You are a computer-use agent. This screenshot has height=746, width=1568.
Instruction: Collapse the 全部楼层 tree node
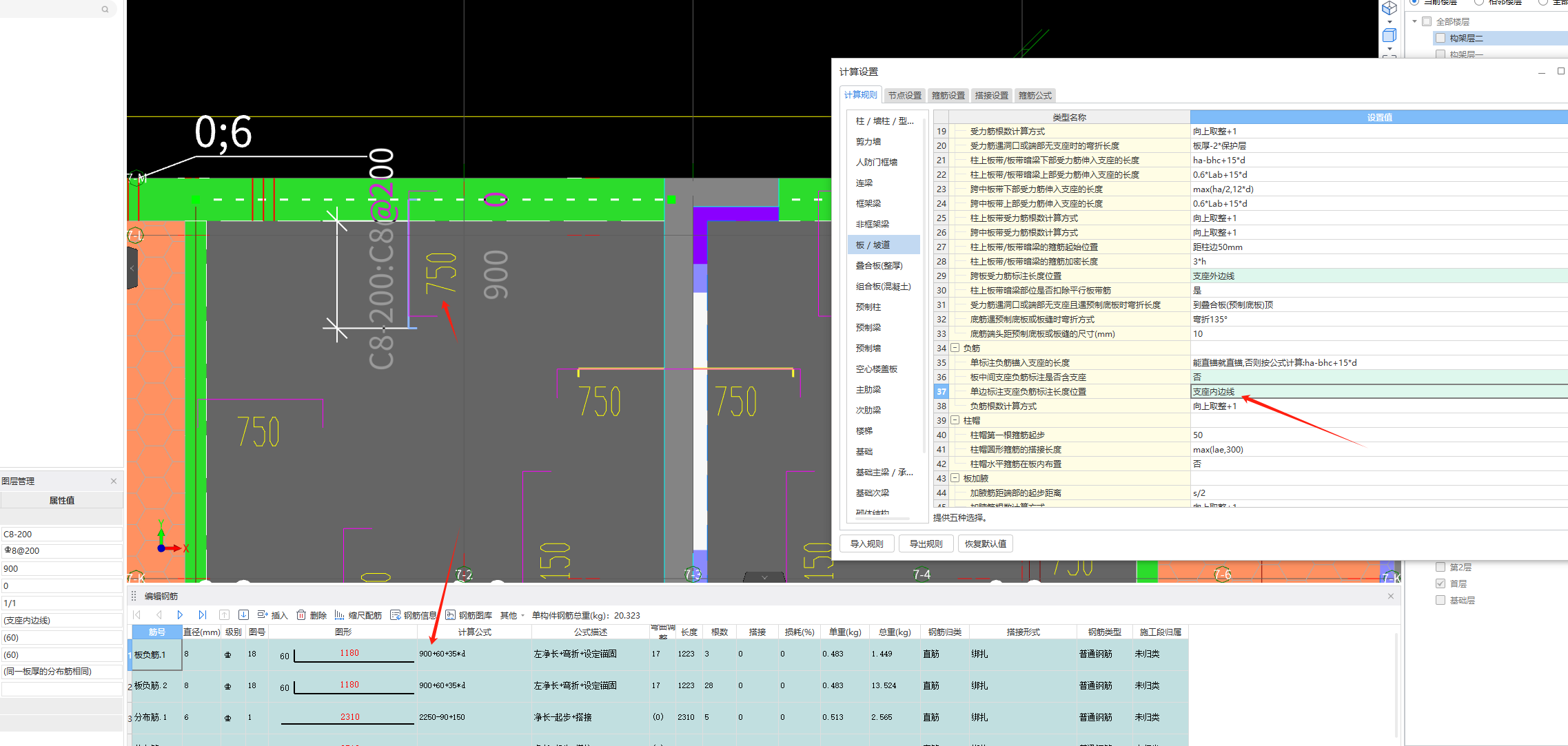pyautogui.click(x=1415, y=21)
